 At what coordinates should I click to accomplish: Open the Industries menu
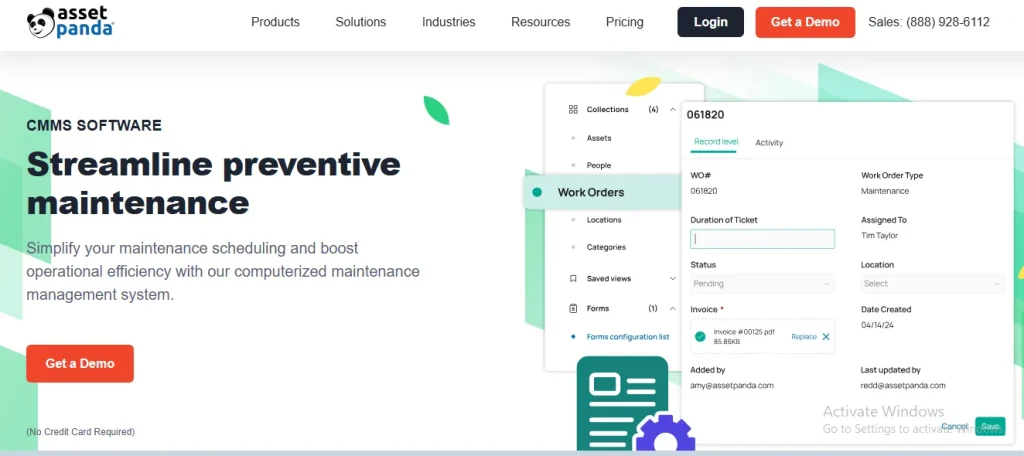(449, 22)
